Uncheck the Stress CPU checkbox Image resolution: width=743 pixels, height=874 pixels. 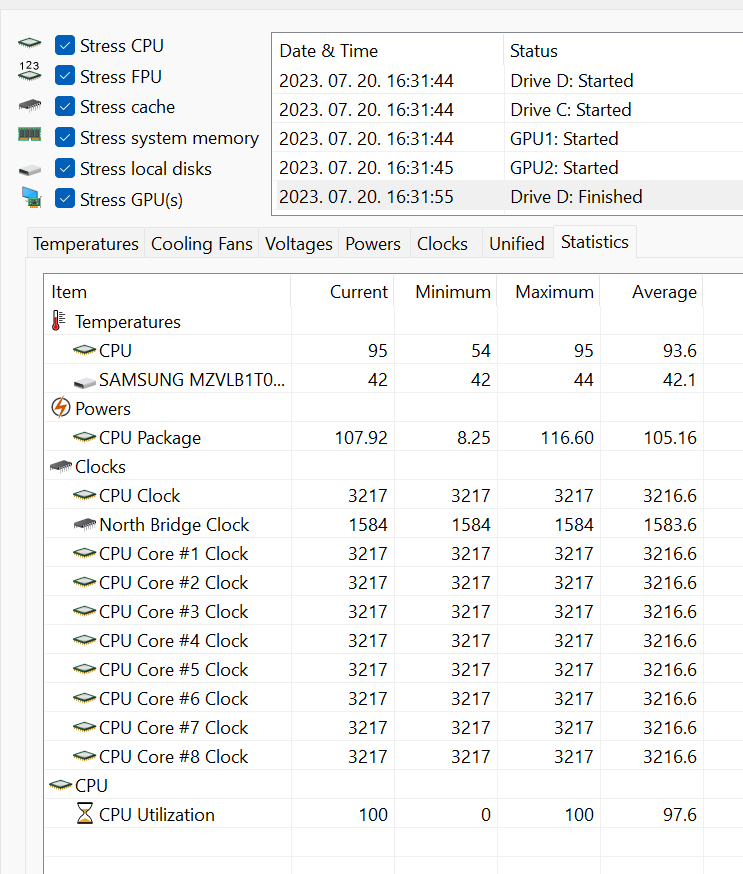pos(65,45)
